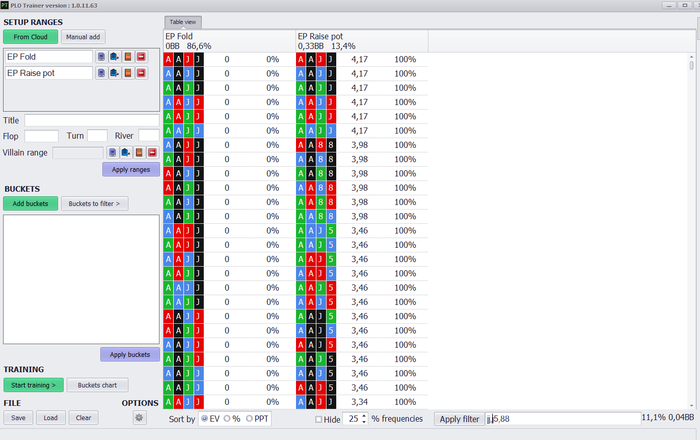Click the scrollbar down arrow at table bottom

pos(691,406)
